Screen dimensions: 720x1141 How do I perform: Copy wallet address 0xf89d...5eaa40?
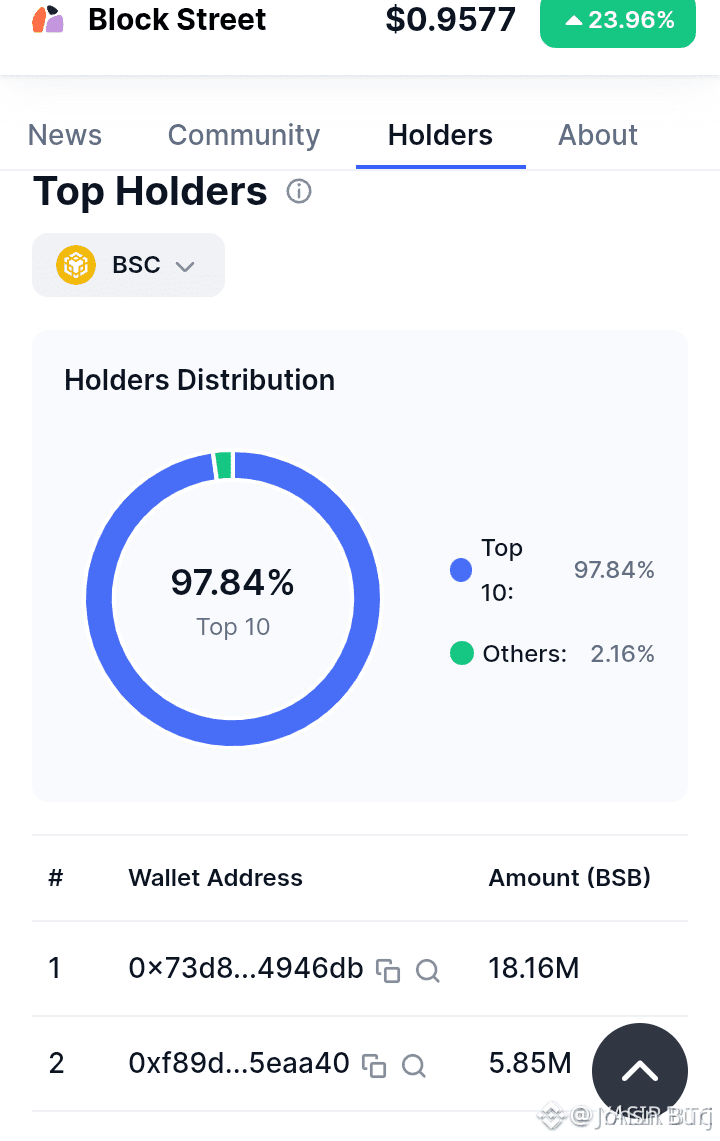pyautogui.click(x=374, y=1065)
